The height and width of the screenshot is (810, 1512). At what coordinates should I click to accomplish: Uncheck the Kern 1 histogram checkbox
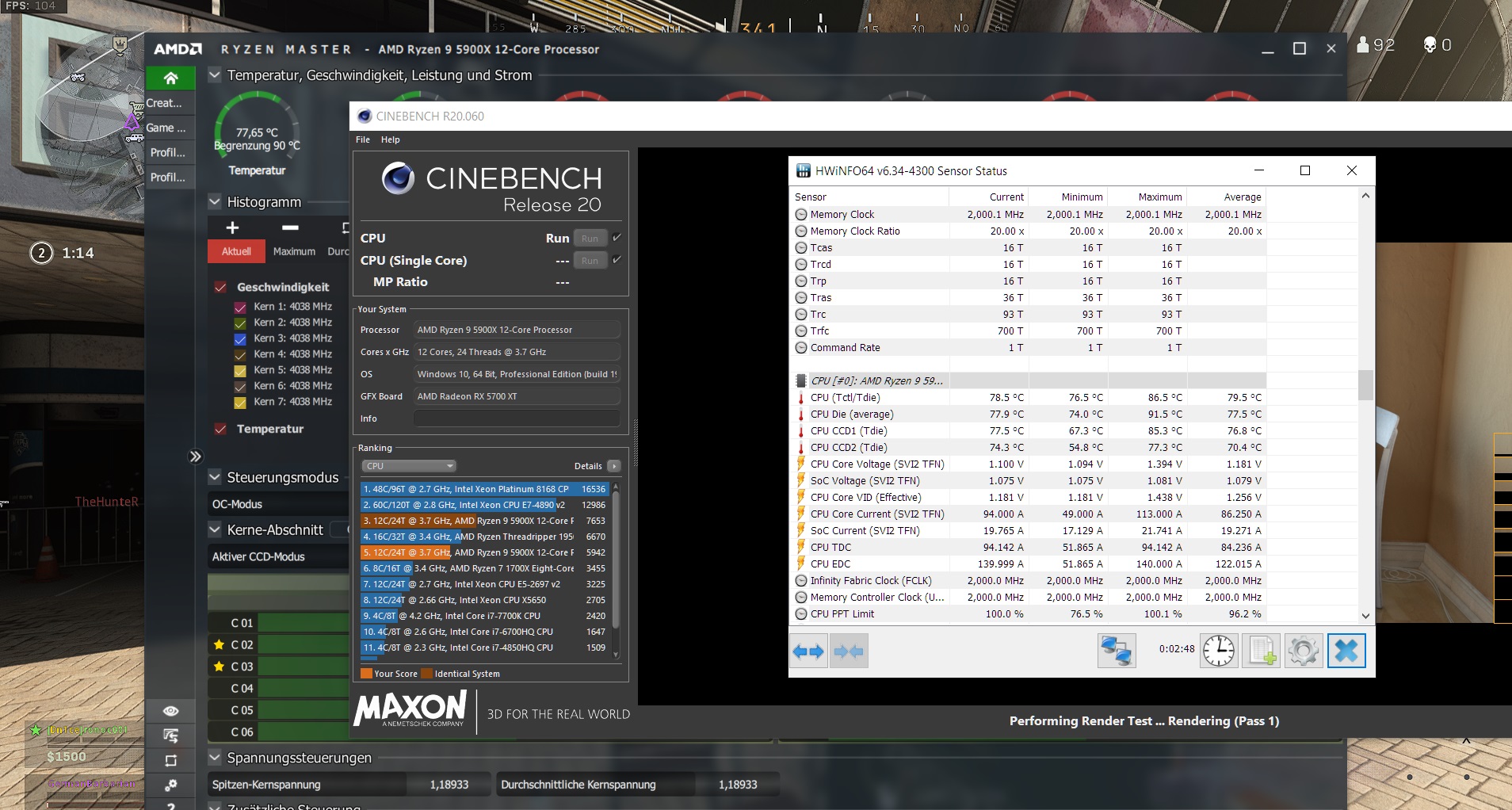coord(240,307)
